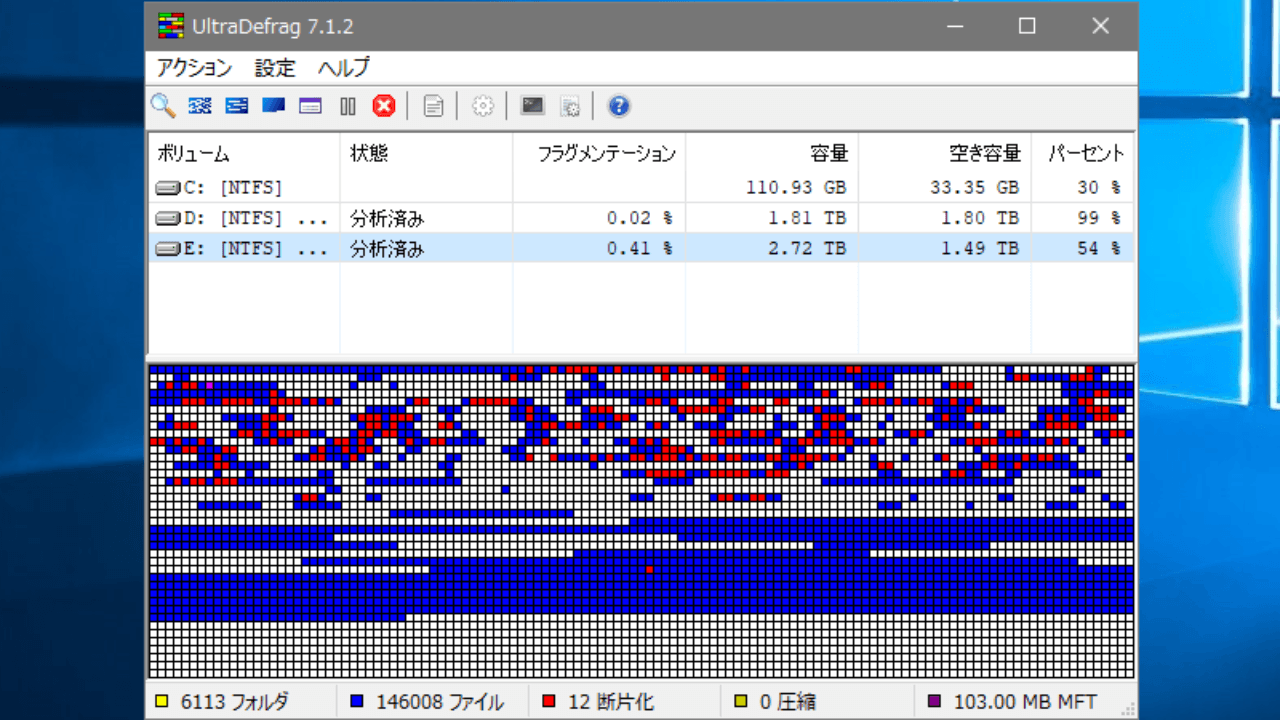1280x720 pixels.
Task: Open the アクション menu
Action: point(194,68)
